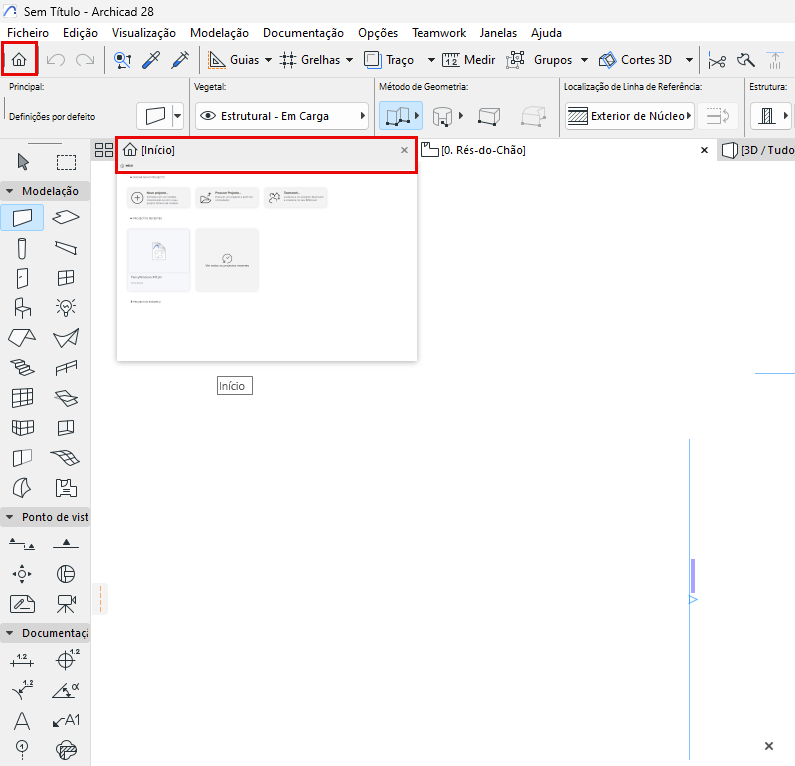Click the scissors trim icon in toolbar

point(717,61)
